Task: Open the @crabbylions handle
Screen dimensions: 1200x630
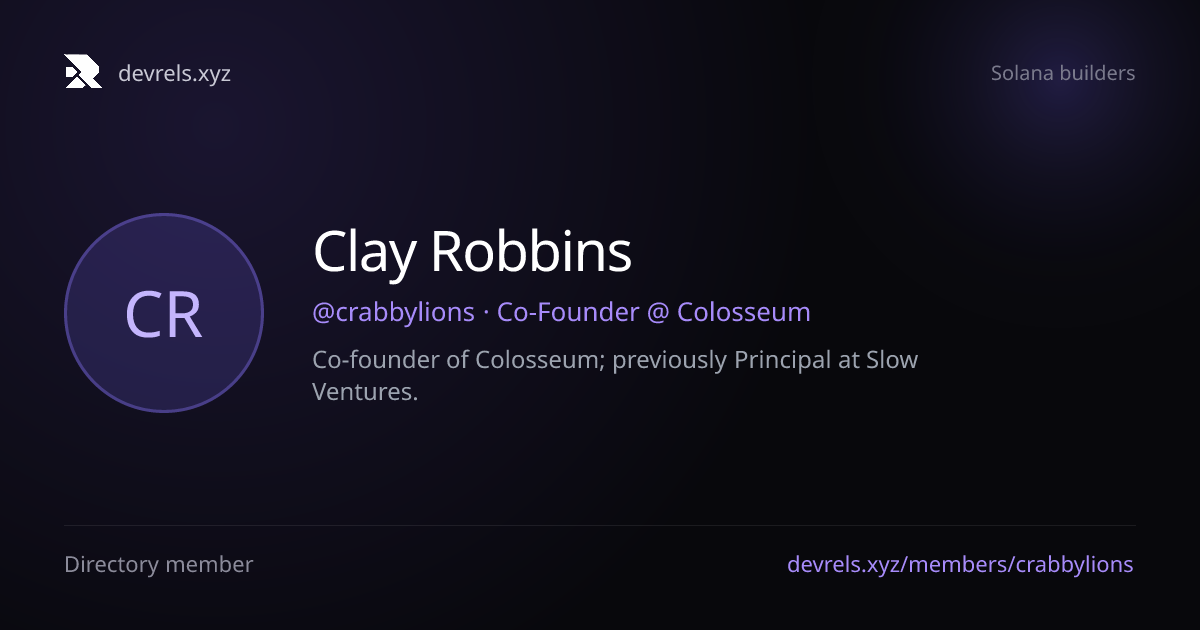Action: [394, 312]
